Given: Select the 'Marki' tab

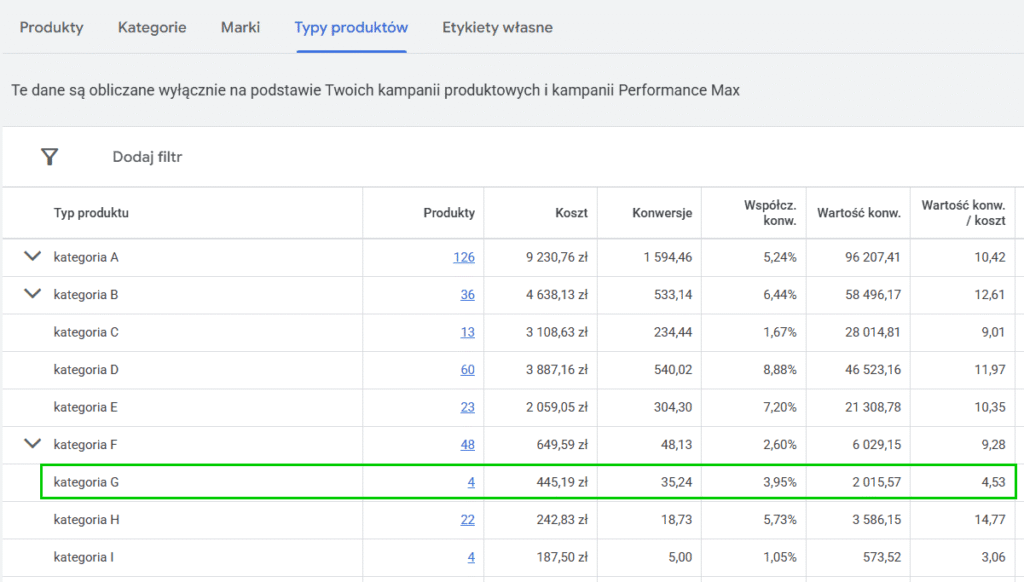Looking at the screenshot, I should tap(240, 28).
